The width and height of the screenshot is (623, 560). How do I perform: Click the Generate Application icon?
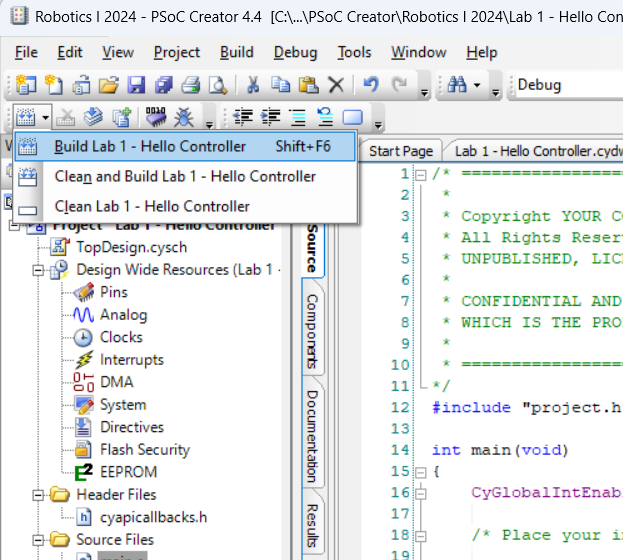93,116
